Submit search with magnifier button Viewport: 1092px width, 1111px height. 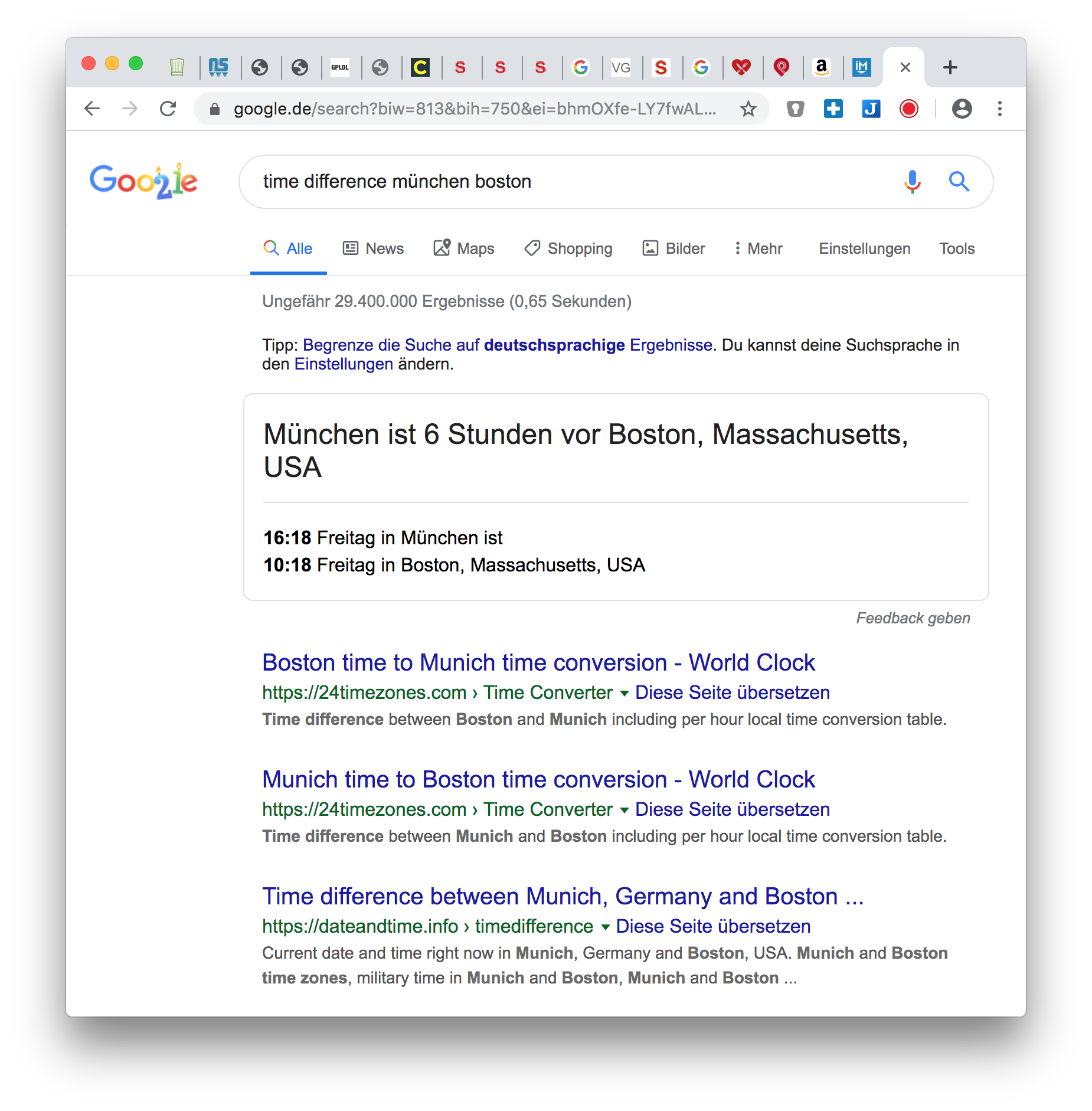[x=959, y=182]
